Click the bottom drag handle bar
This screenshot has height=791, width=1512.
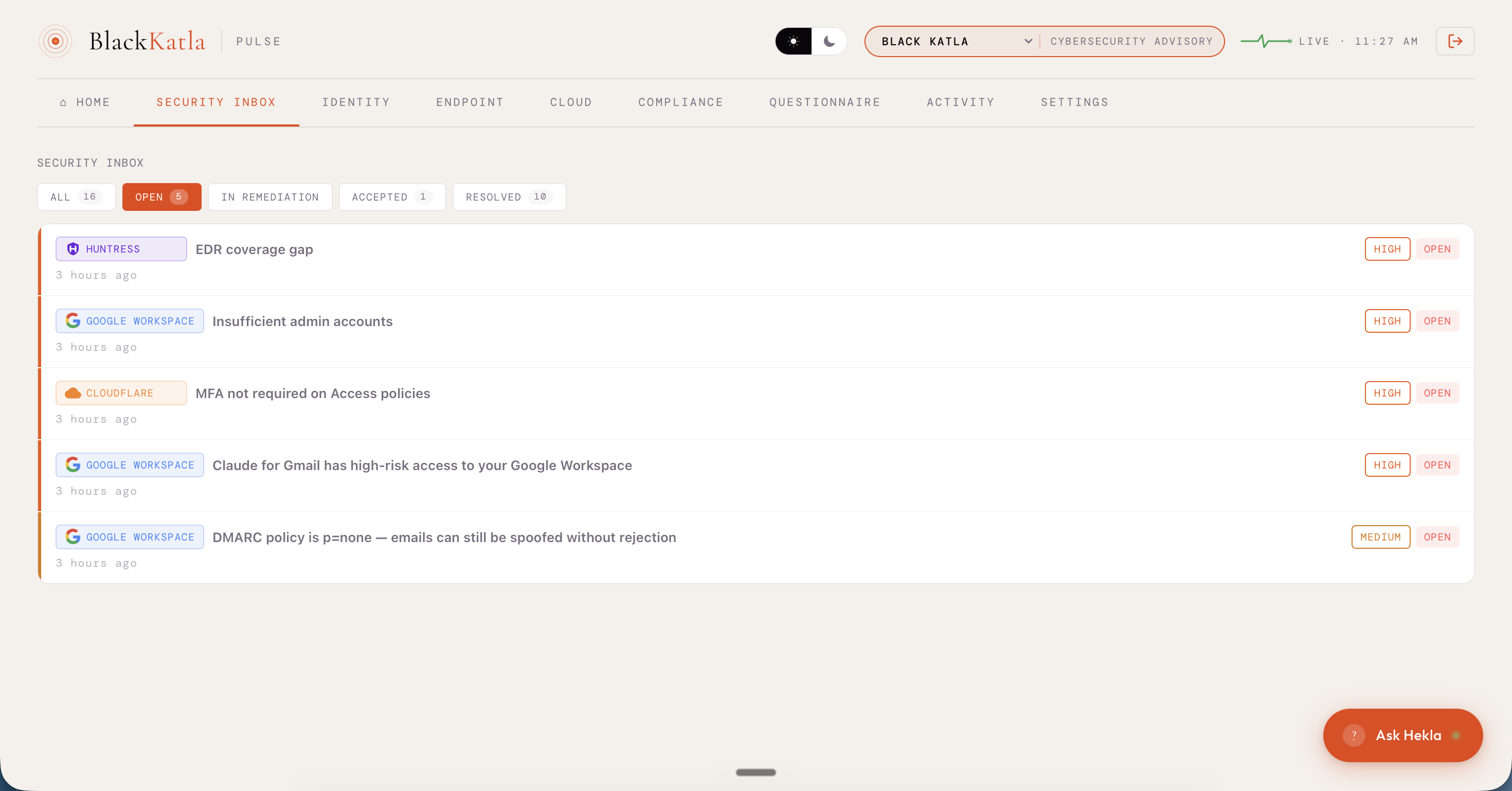pyautogui.click(x=756, y=772)
